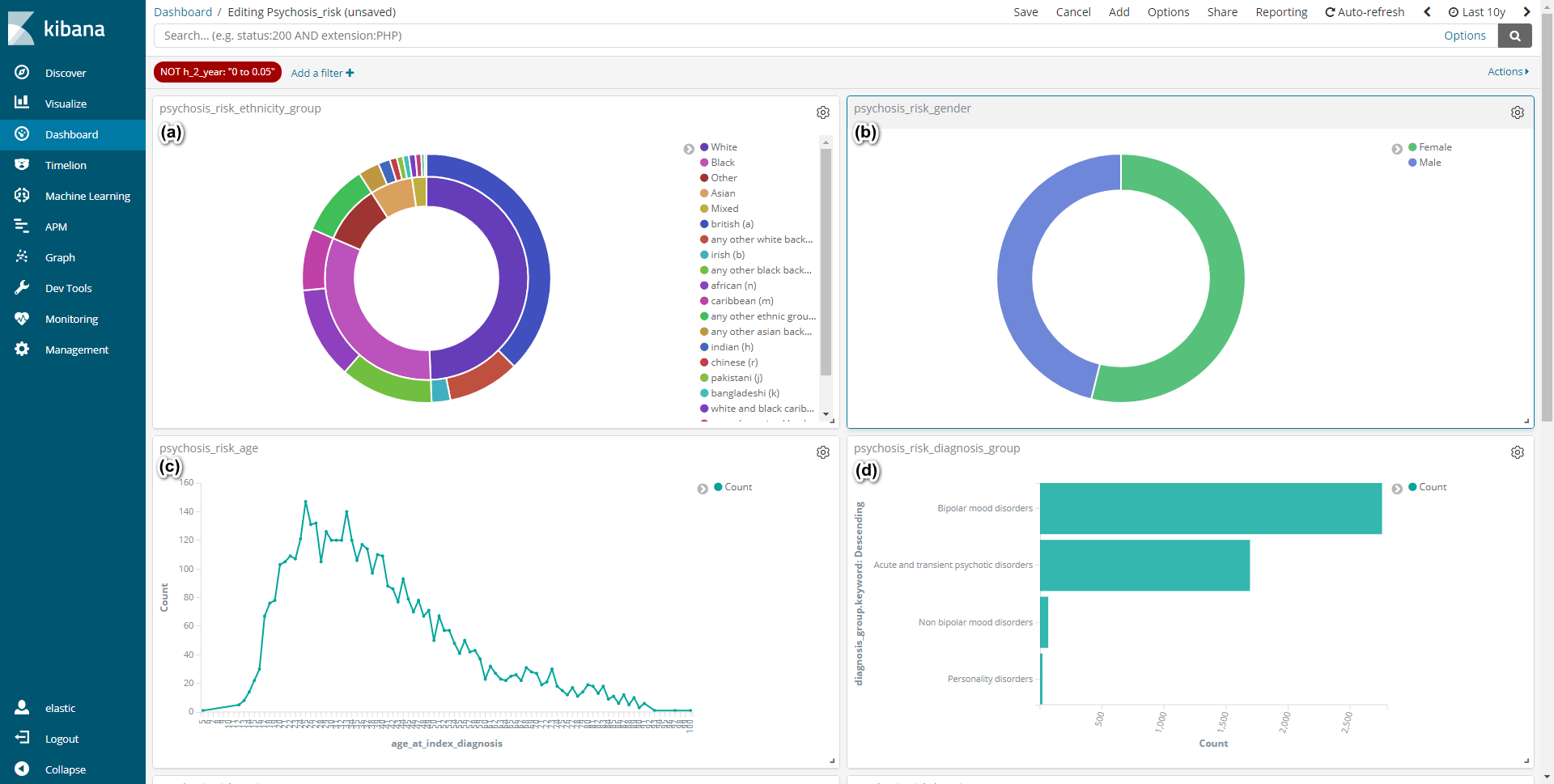The width and height of the screenshot is (1554, 784).
Task: Toggle the NOT h_2_year filter pill
Action: [217, 72]
